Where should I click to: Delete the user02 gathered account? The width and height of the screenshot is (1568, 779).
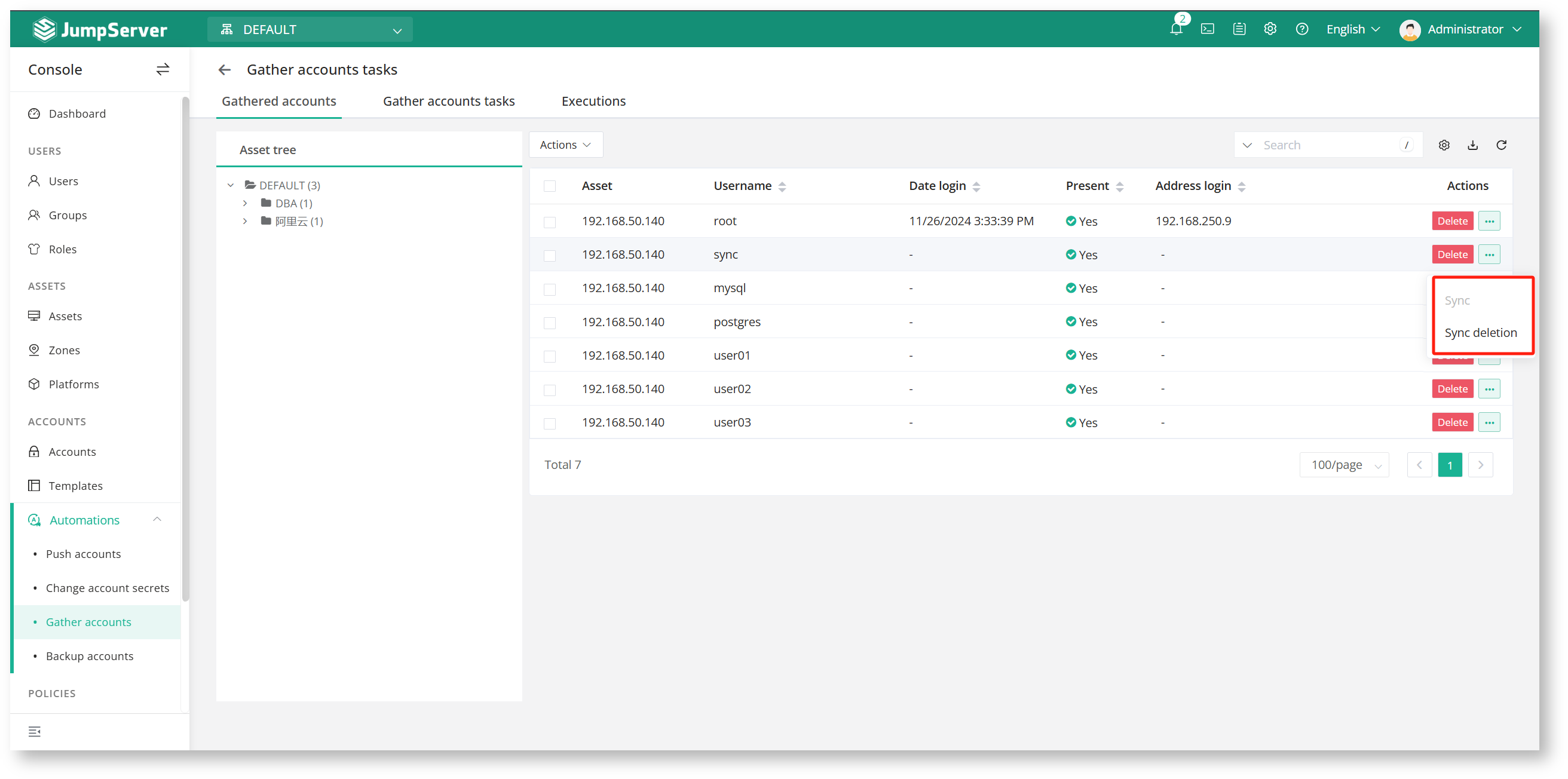tap(1452, 389)
